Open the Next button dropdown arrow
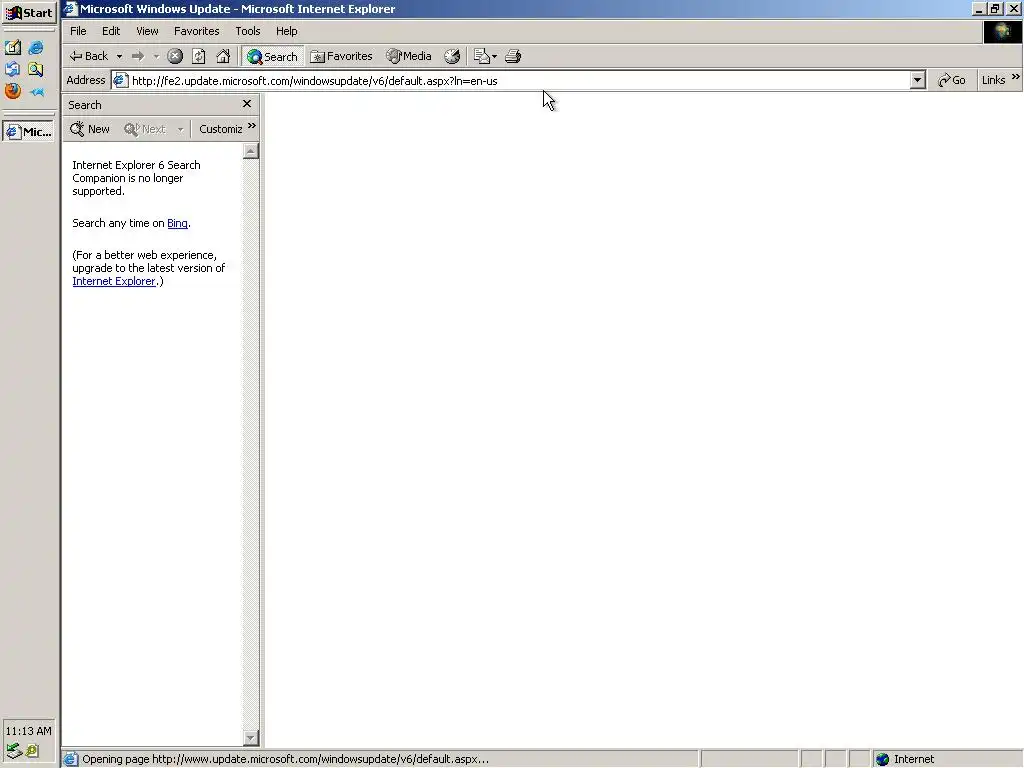This screenshot has height=768, width=1024. click(180, 129)
